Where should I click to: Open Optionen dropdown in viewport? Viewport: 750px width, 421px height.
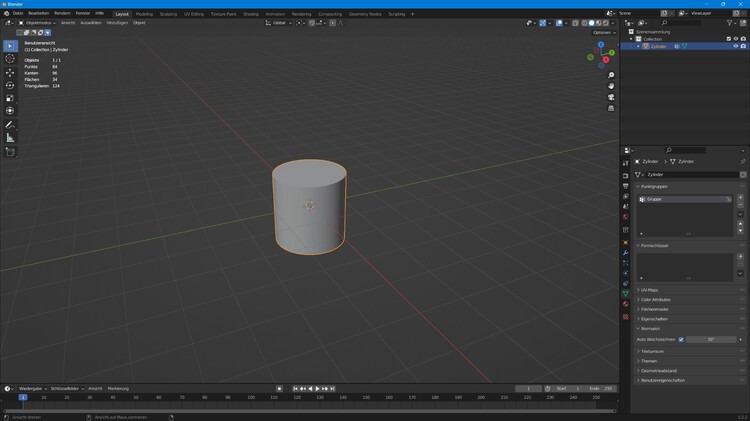[604, 33]
